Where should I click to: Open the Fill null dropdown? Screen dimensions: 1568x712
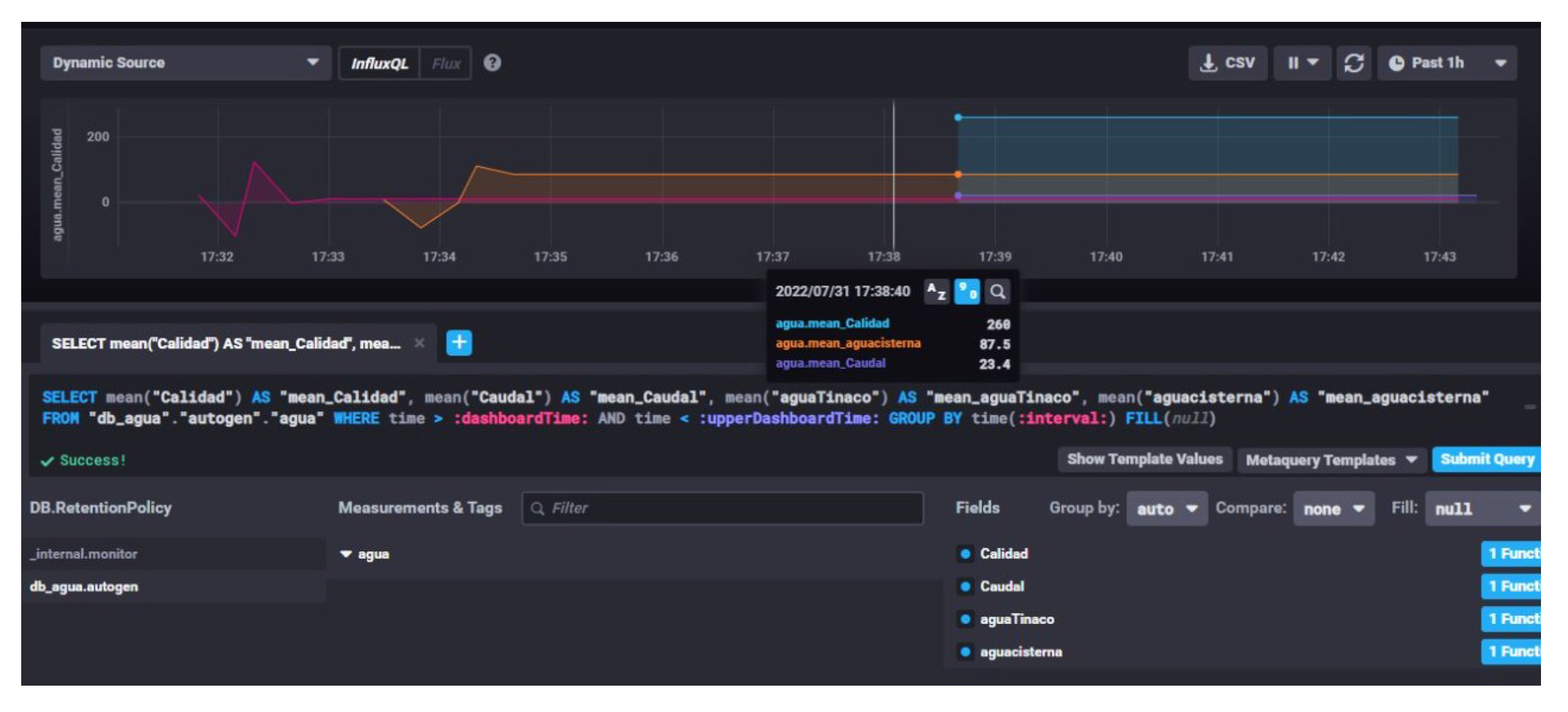point(1481,509)
